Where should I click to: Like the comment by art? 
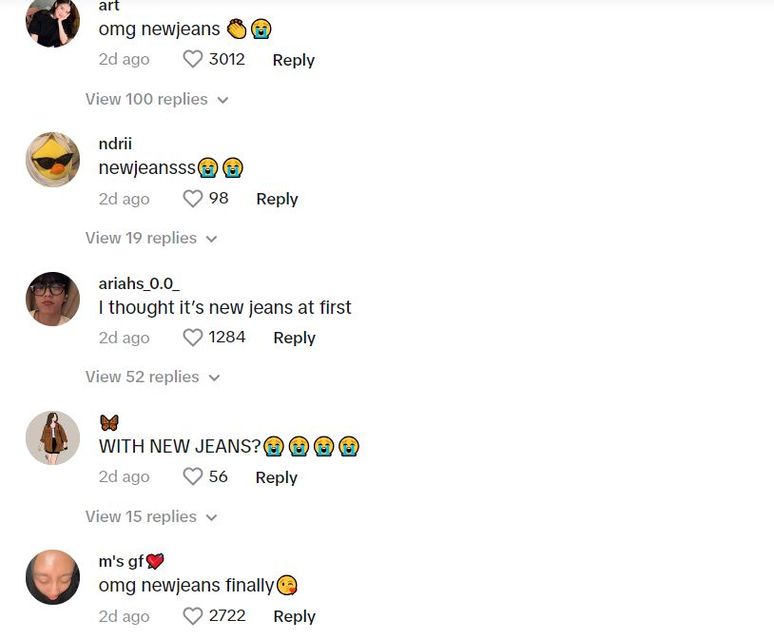(193, 59)
